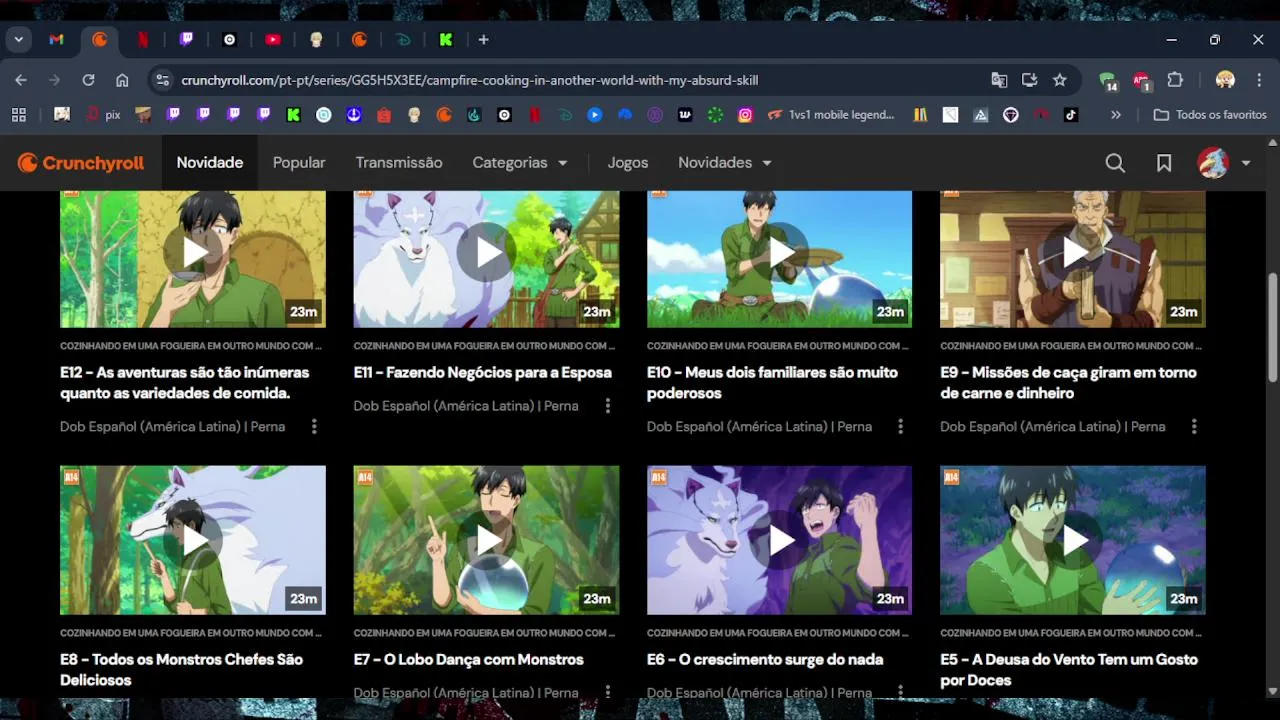Screen dimensions: 1280x720
Task: Reload the current page
Action: pos(88,80)
